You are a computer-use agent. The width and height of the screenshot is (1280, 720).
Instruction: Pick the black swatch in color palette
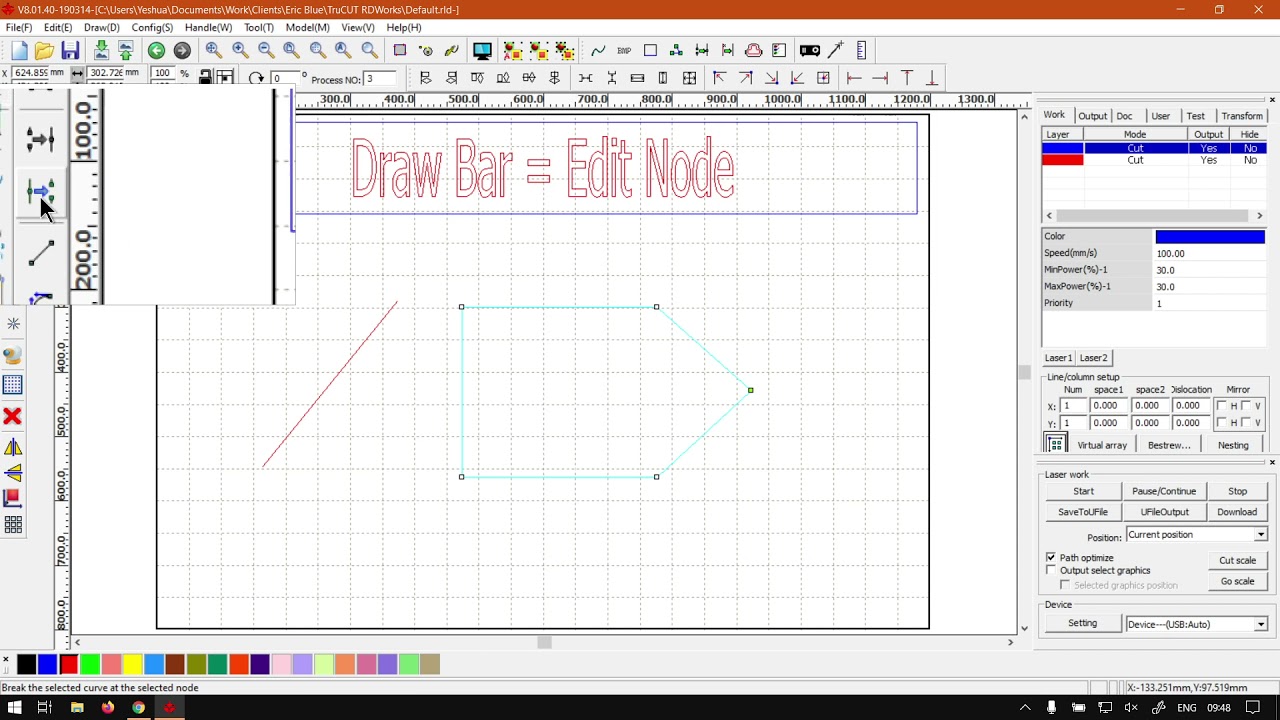(x=26, y=664)
